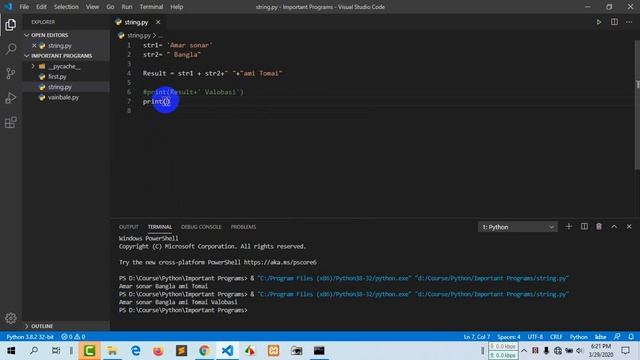Open Google Chrome from the taskbar
This screenshot has height=360, width=640.
tap(204, 351)
